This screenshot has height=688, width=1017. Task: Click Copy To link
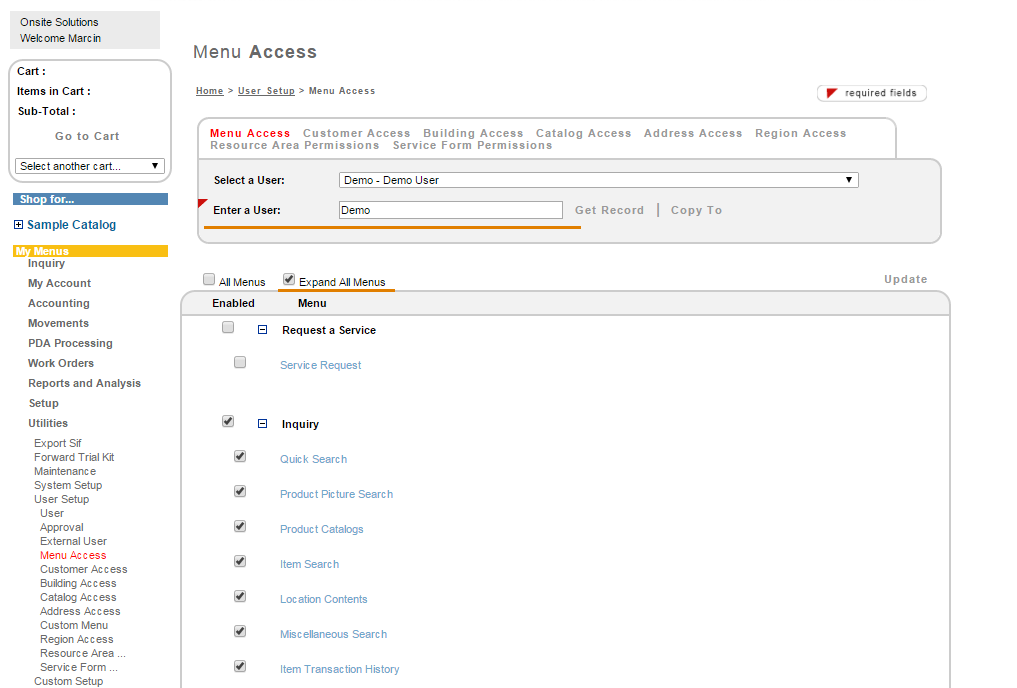tap(696, 210)
